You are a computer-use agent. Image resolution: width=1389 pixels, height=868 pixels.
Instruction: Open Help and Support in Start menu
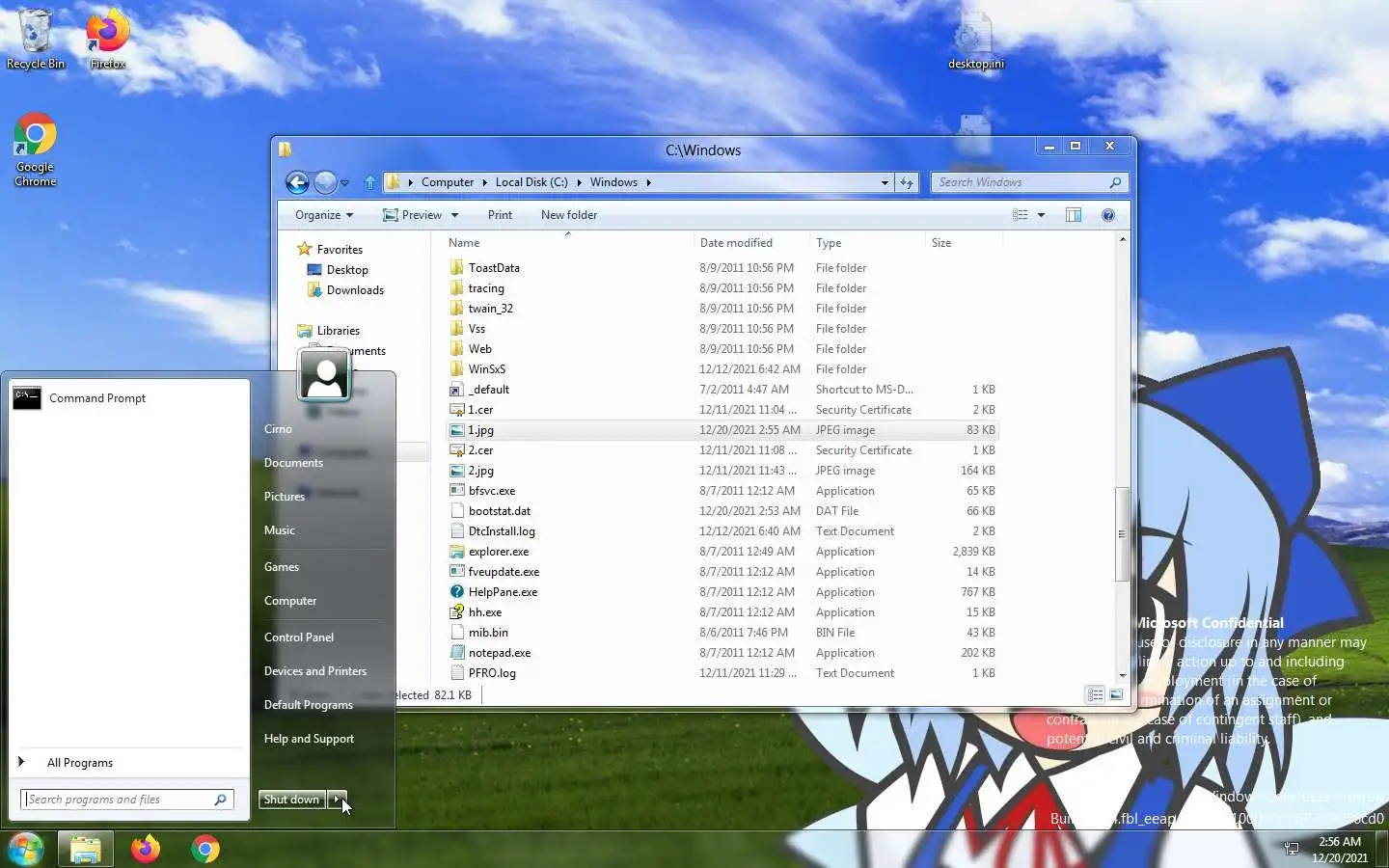pyautogui.click(x=309, y=739)
